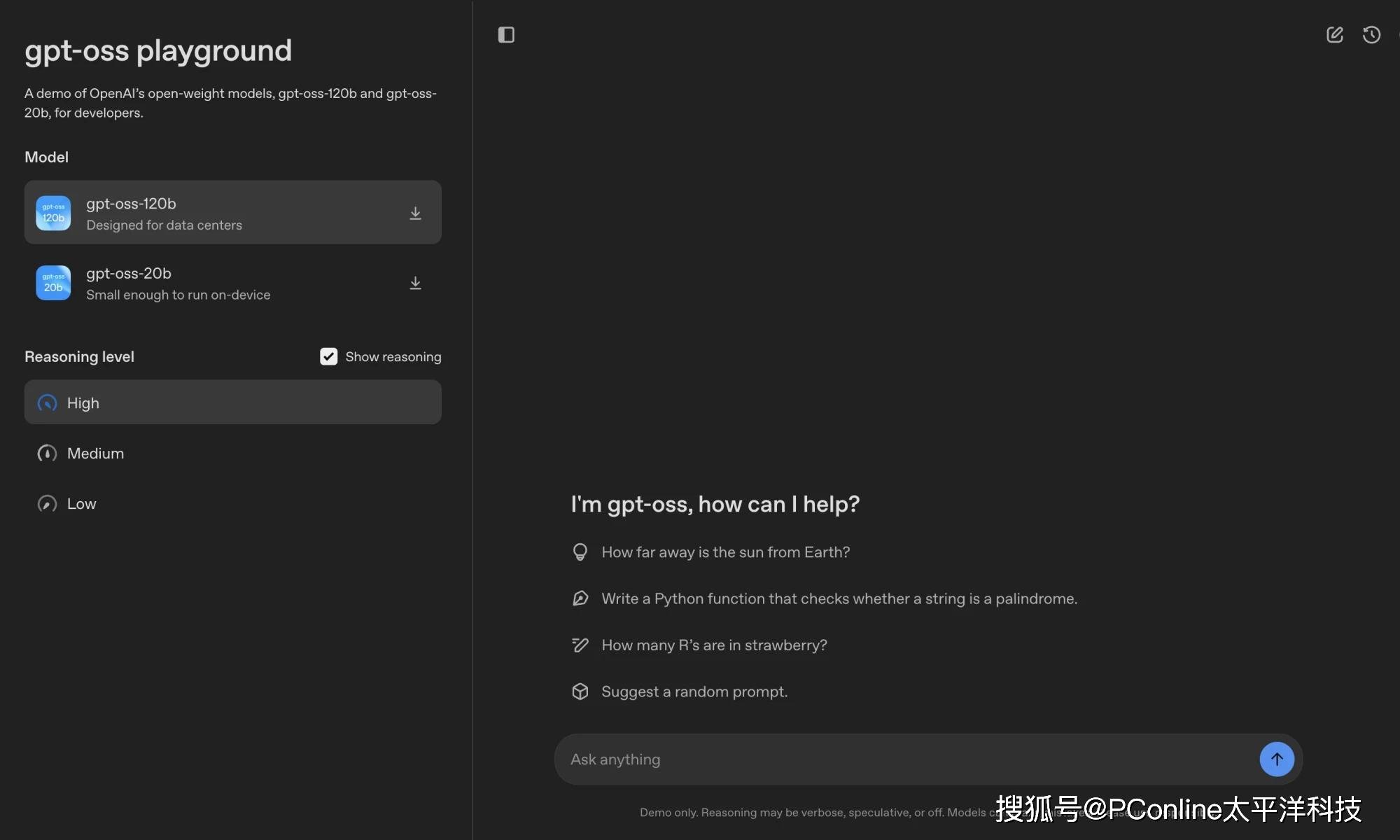Pick the strawberry R's question

point(714,645)
